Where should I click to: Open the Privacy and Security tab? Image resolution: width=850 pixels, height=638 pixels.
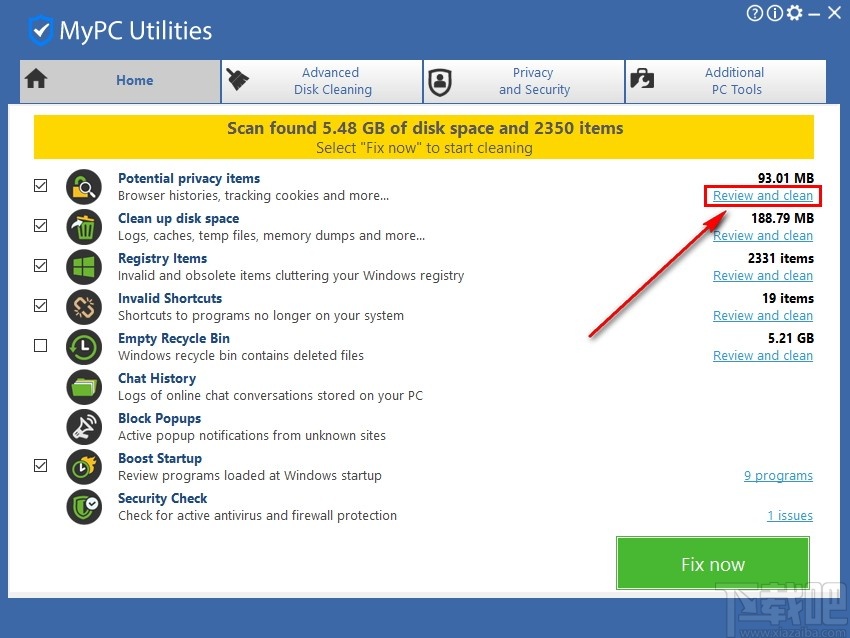(x=524, y=81)
